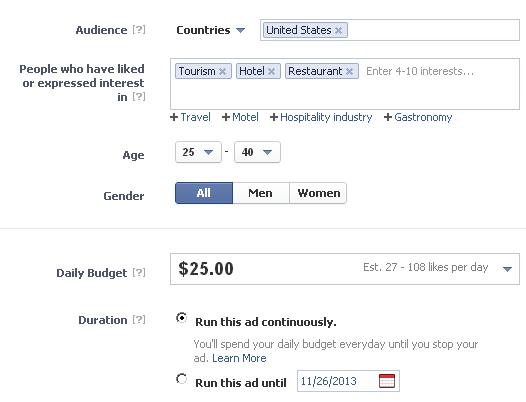
Task: Click the Duration help question mark
Action: pyautogui.click(x=139, y=319)
